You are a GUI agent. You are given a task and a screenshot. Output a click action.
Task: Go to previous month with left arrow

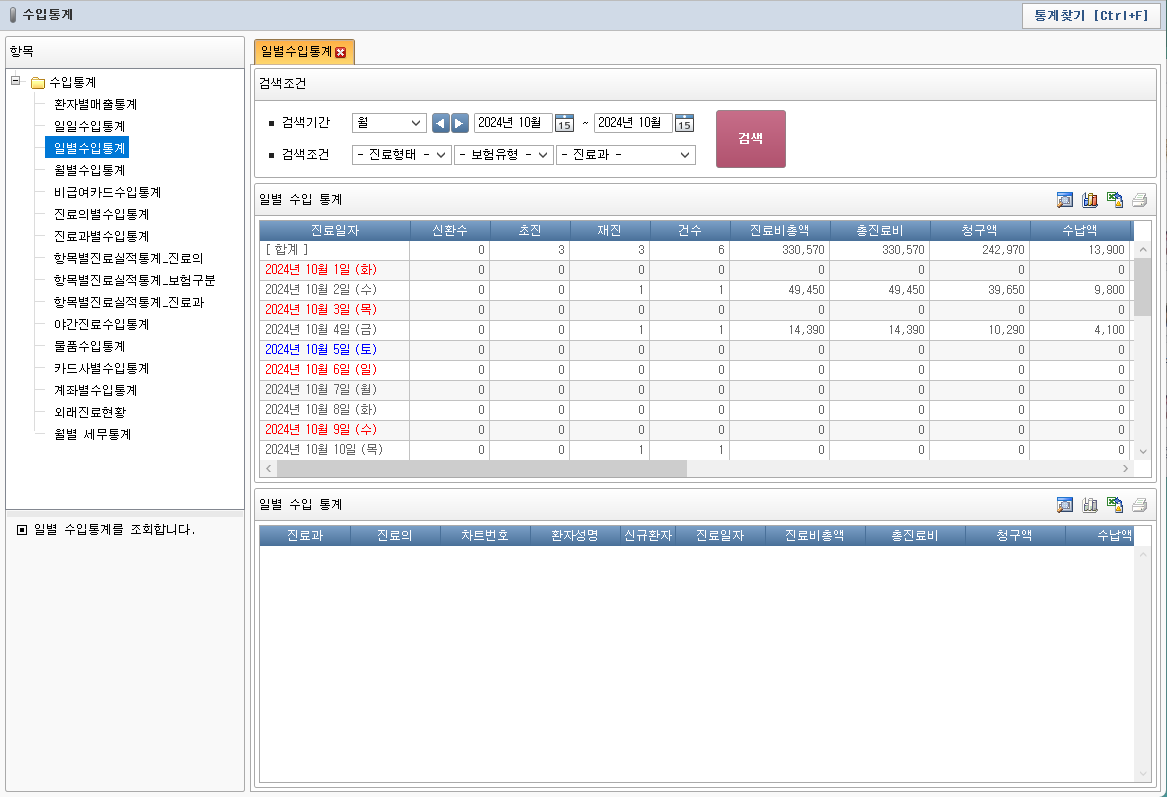440,123
